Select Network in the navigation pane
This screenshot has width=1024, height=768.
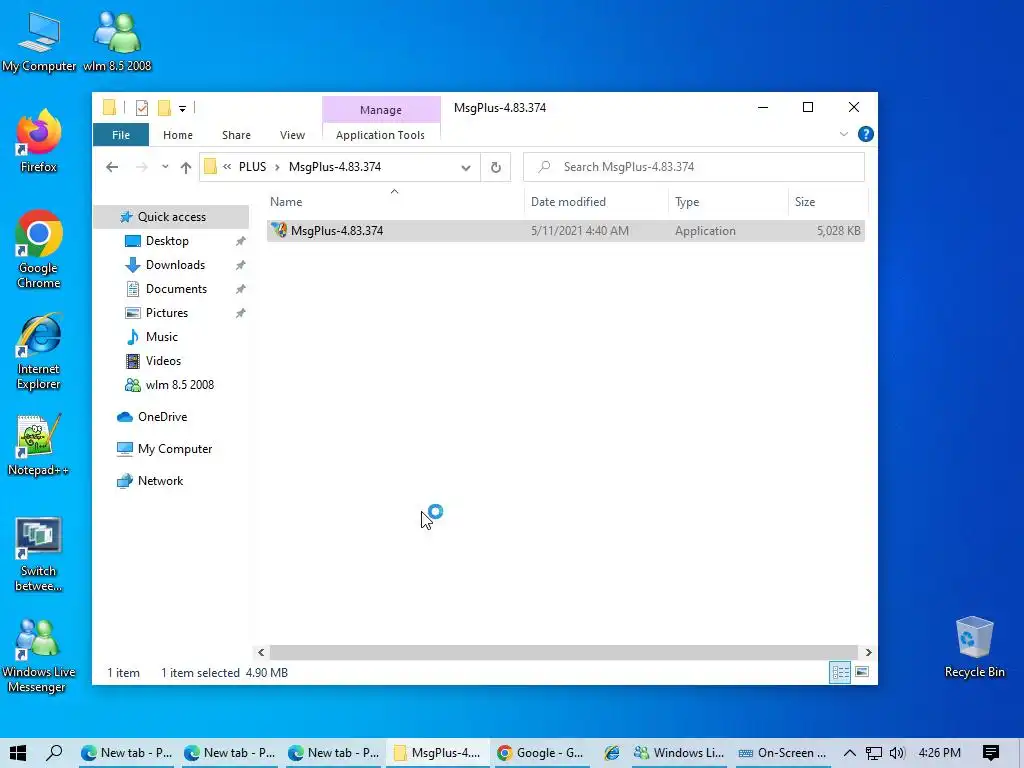pyautogui.click(x=160, y=481)
